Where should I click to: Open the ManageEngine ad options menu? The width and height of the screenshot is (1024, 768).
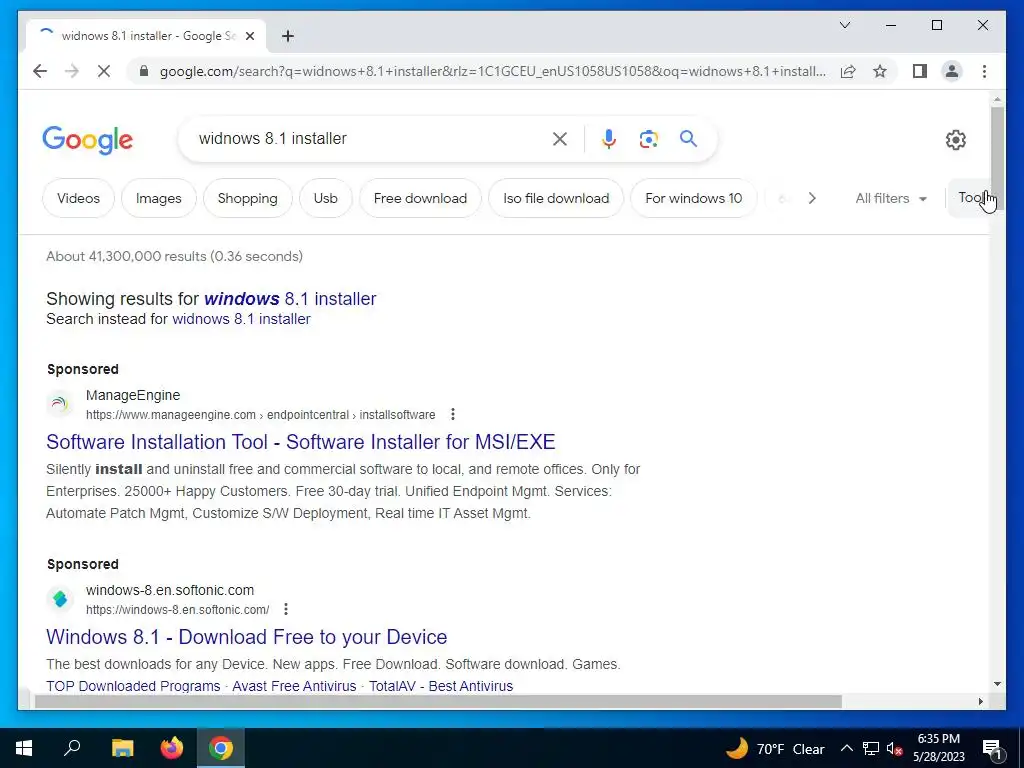coord(453,414)
